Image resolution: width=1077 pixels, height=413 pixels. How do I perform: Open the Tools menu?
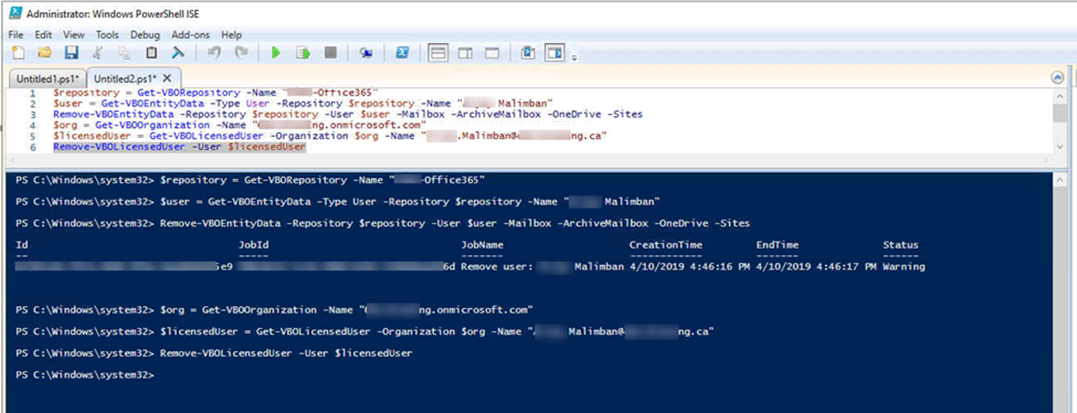pyautogui.click(x=107, y=34)
